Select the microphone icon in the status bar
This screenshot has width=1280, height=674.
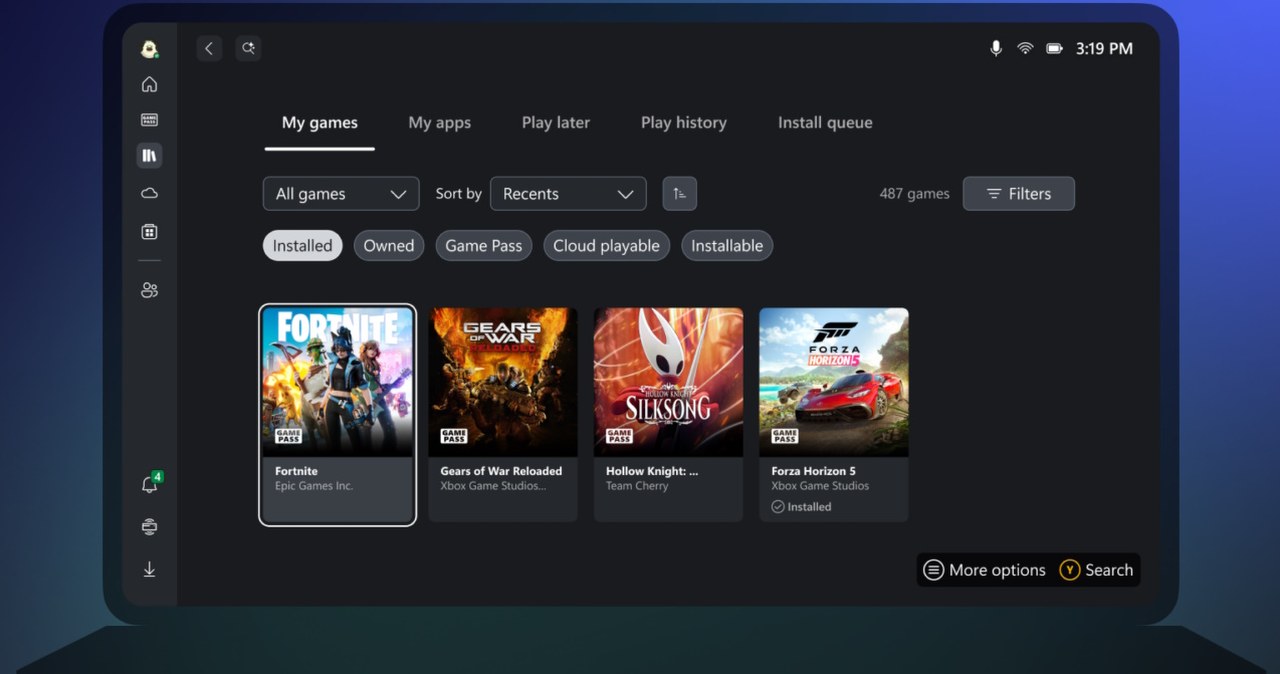click(x=996, y=48)
